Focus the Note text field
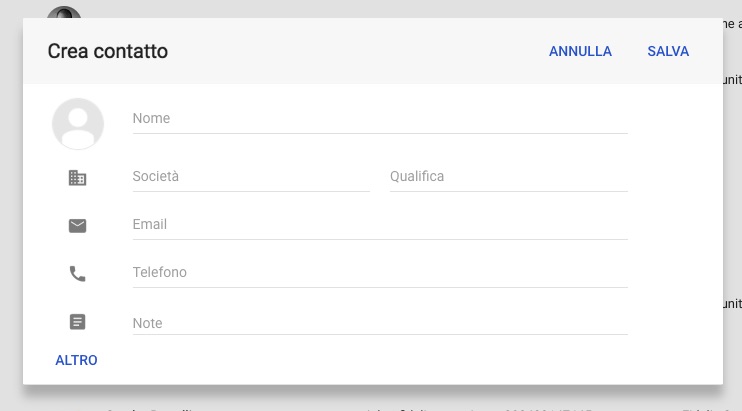The image size is (742, 411). [380, 324]
